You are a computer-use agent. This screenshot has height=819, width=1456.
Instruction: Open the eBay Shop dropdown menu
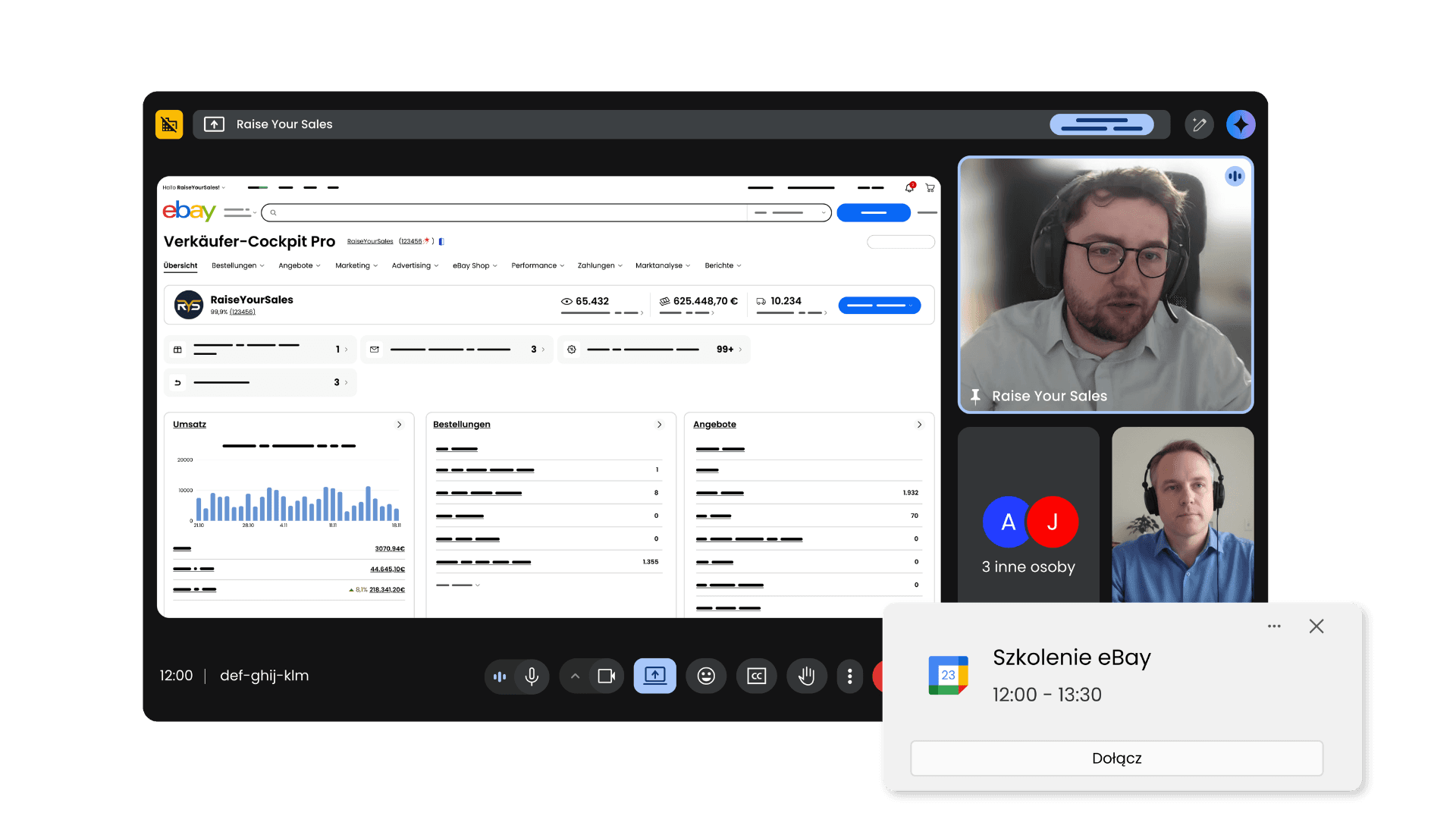tap(475, 265)
